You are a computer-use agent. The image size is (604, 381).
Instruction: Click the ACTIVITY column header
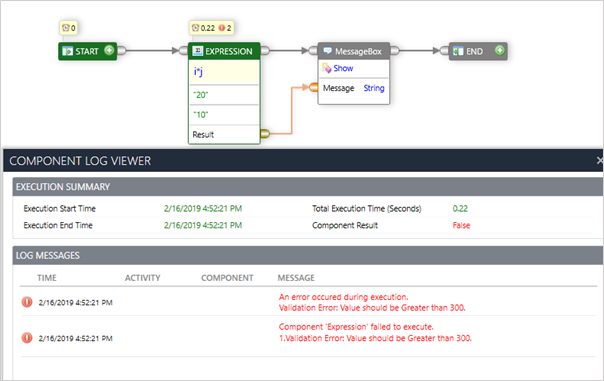click(142, 278)
